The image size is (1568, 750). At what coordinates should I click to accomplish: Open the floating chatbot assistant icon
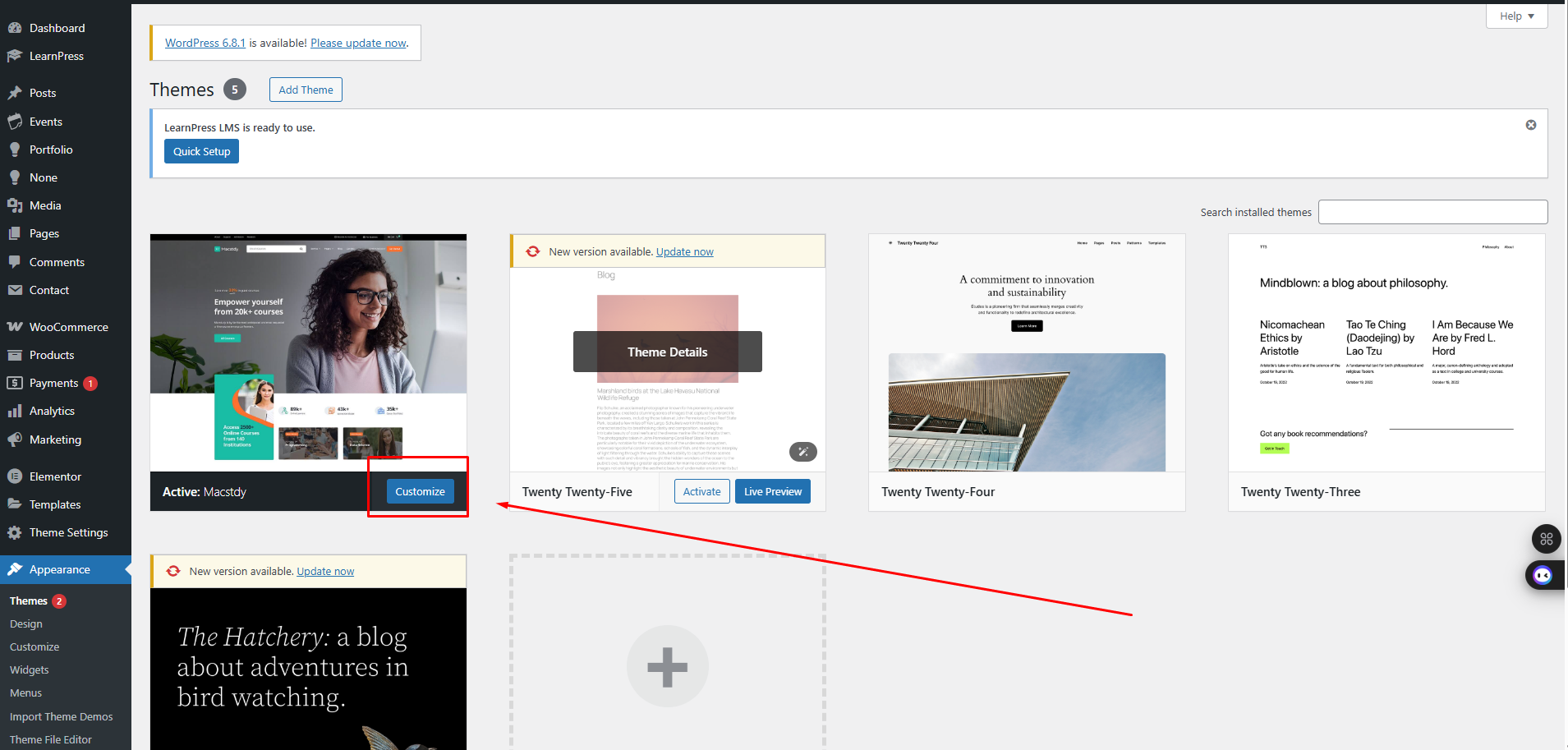click(x=1543, y=576)
